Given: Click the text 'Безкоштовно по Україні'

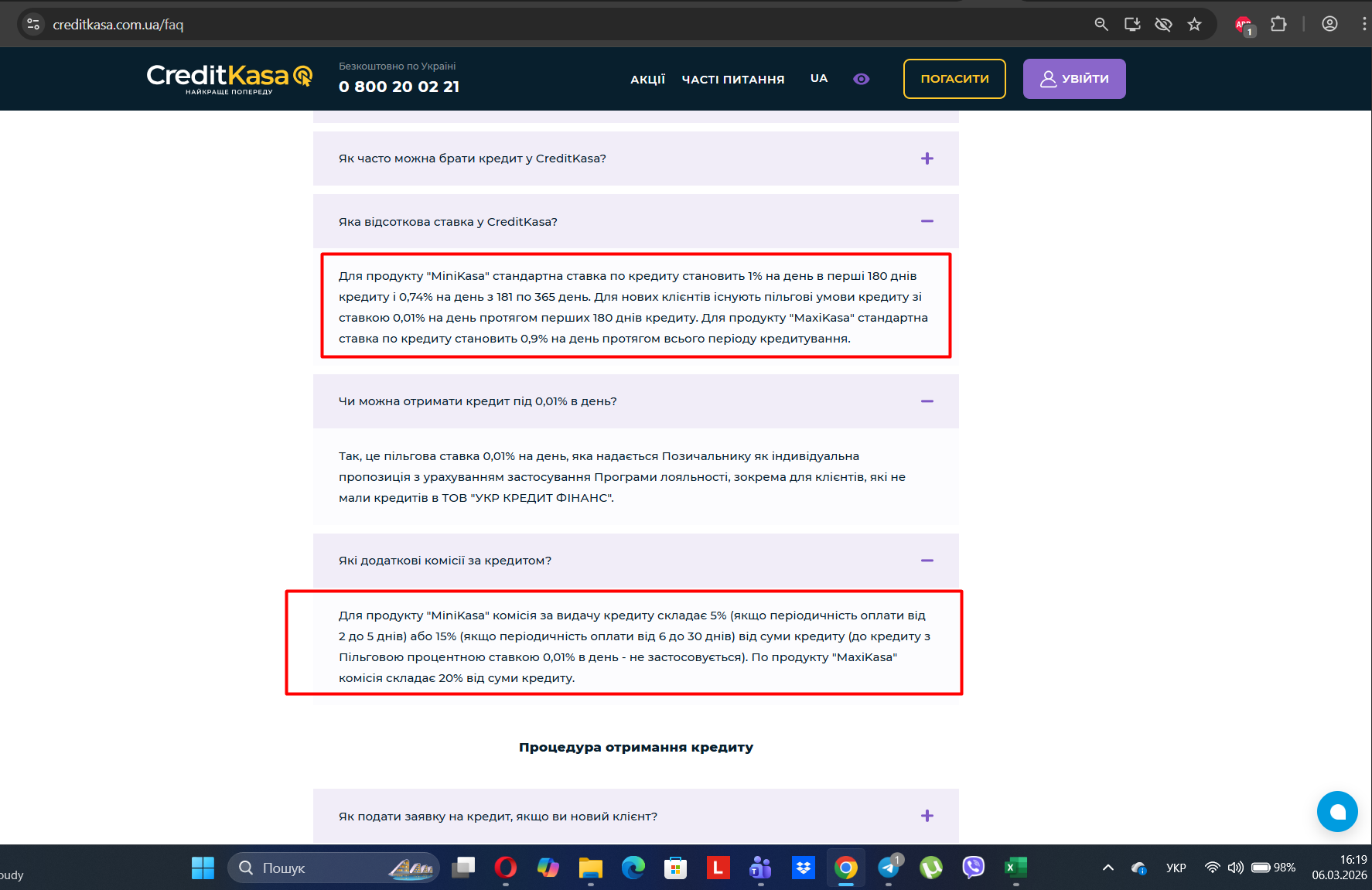Looking at the screenshot, I should coord(398,66).
